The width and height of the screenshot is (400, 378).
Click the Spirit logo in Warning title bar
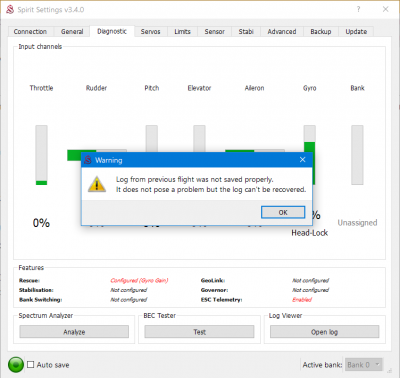point(88,160)
